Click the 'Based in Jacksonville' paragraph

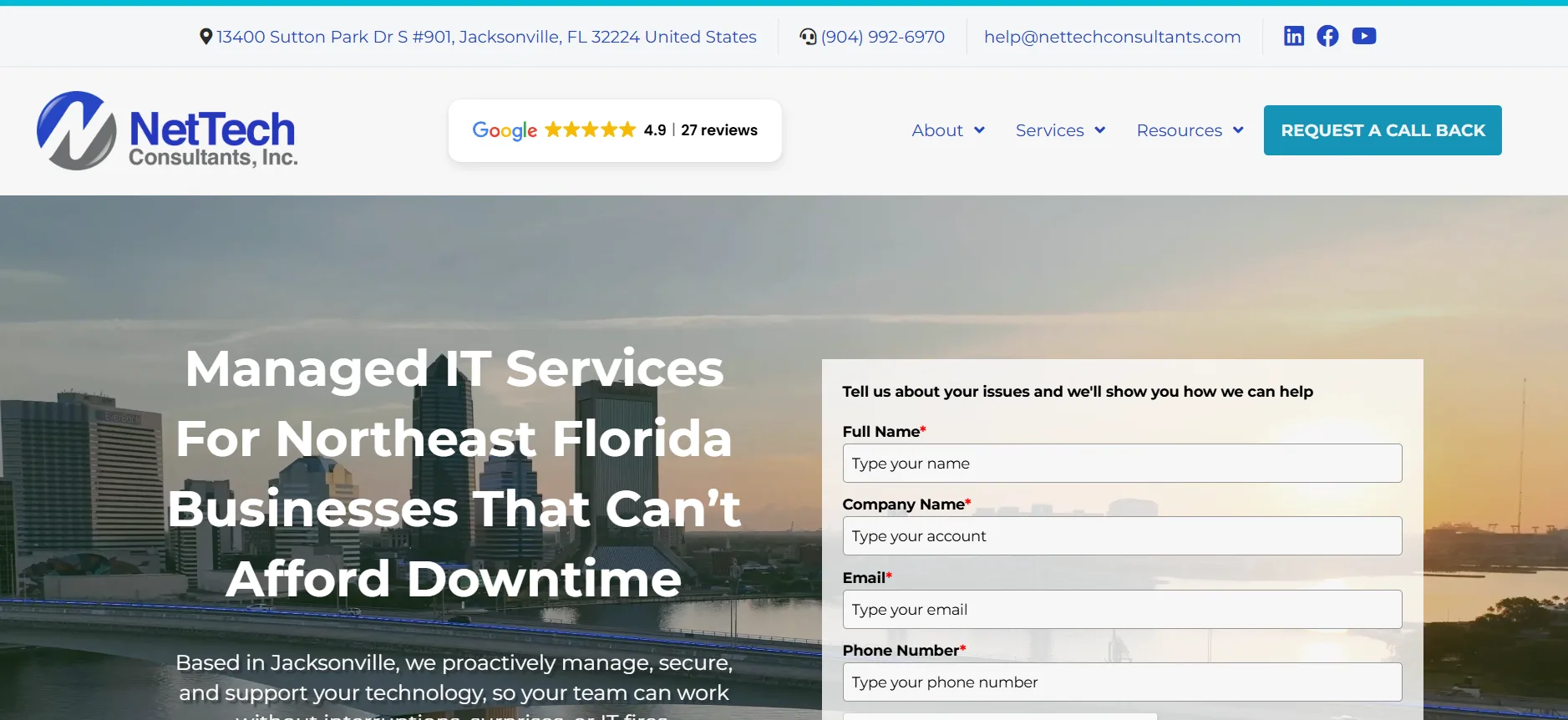click(x=454, y=685)
